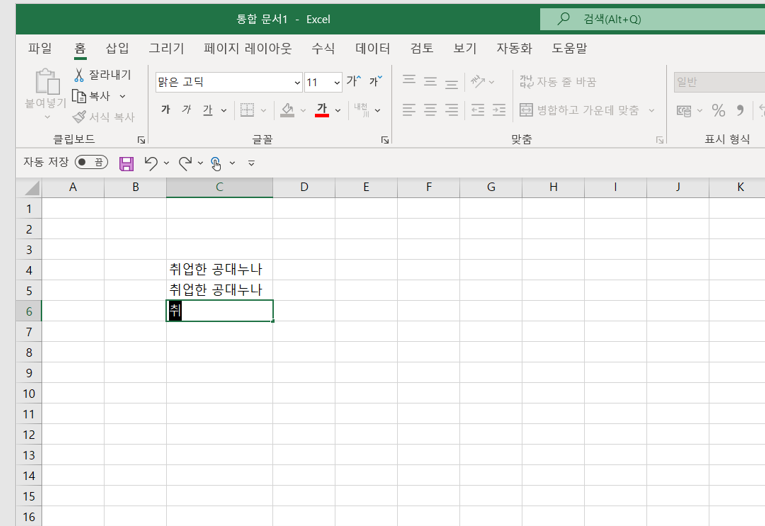The width and height of the screenshot is (765, 526).
Task: Center text horizontally
Action: click(x=430, y=110)
